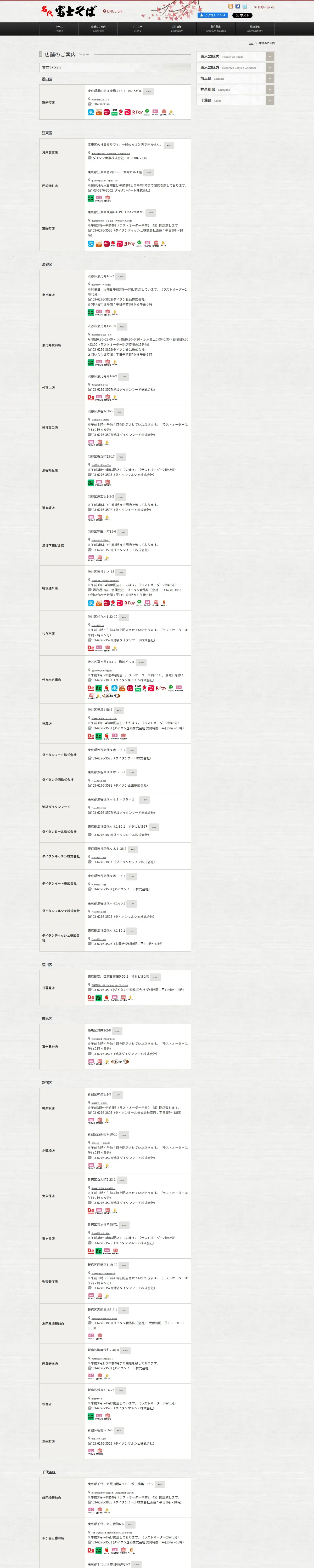Open the 物件募集 Location wanted menu item
Image resolution: width=314 pixels, height=1568 pixels.
[x=215, y=28]
